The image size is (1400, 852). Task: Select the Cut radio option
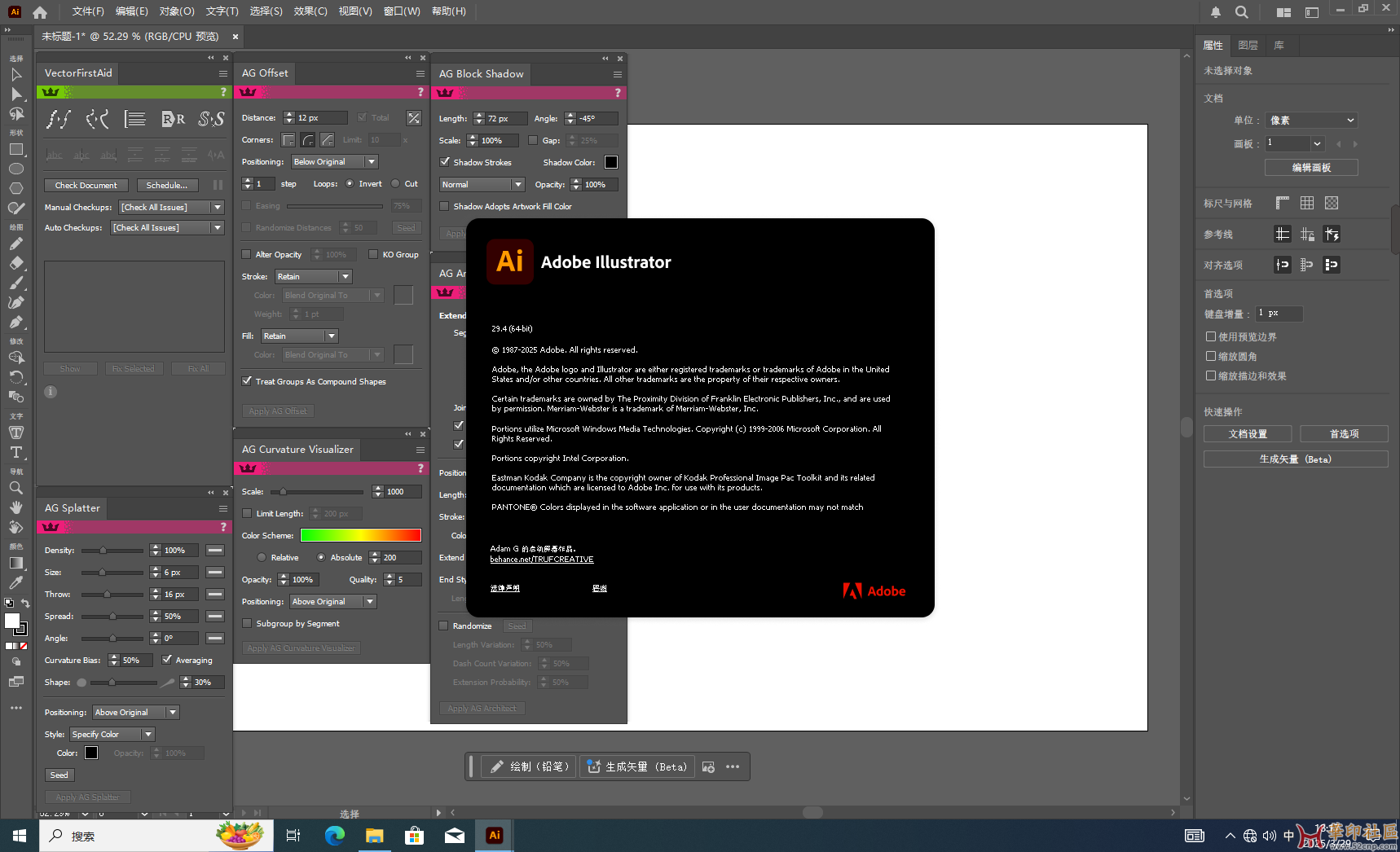[x=395, y=183]
